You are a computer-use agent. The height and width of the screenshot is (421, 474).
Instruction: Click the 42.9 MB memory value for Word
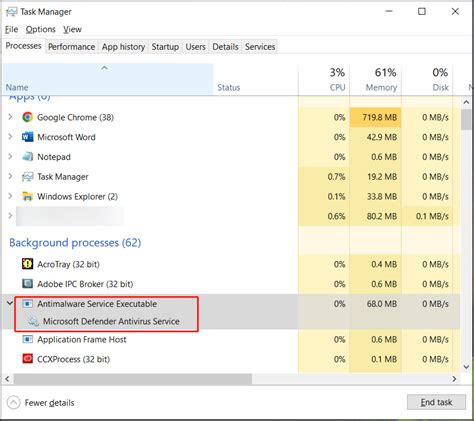click(382, 137)
